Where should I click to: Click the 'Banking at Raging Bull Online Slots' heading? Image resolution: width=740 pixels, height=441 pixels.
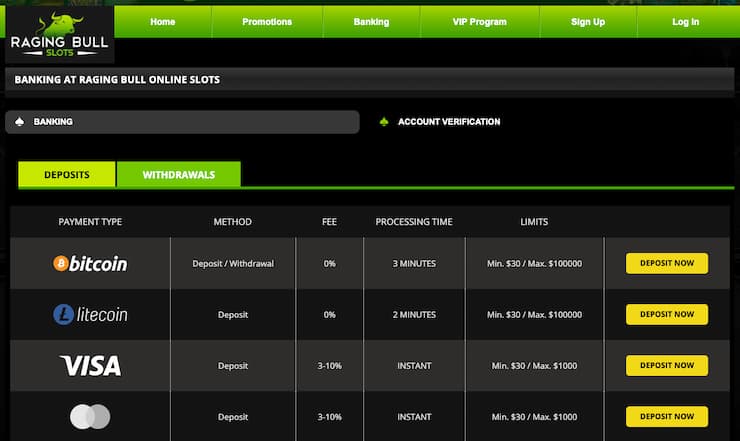[117, 80]
